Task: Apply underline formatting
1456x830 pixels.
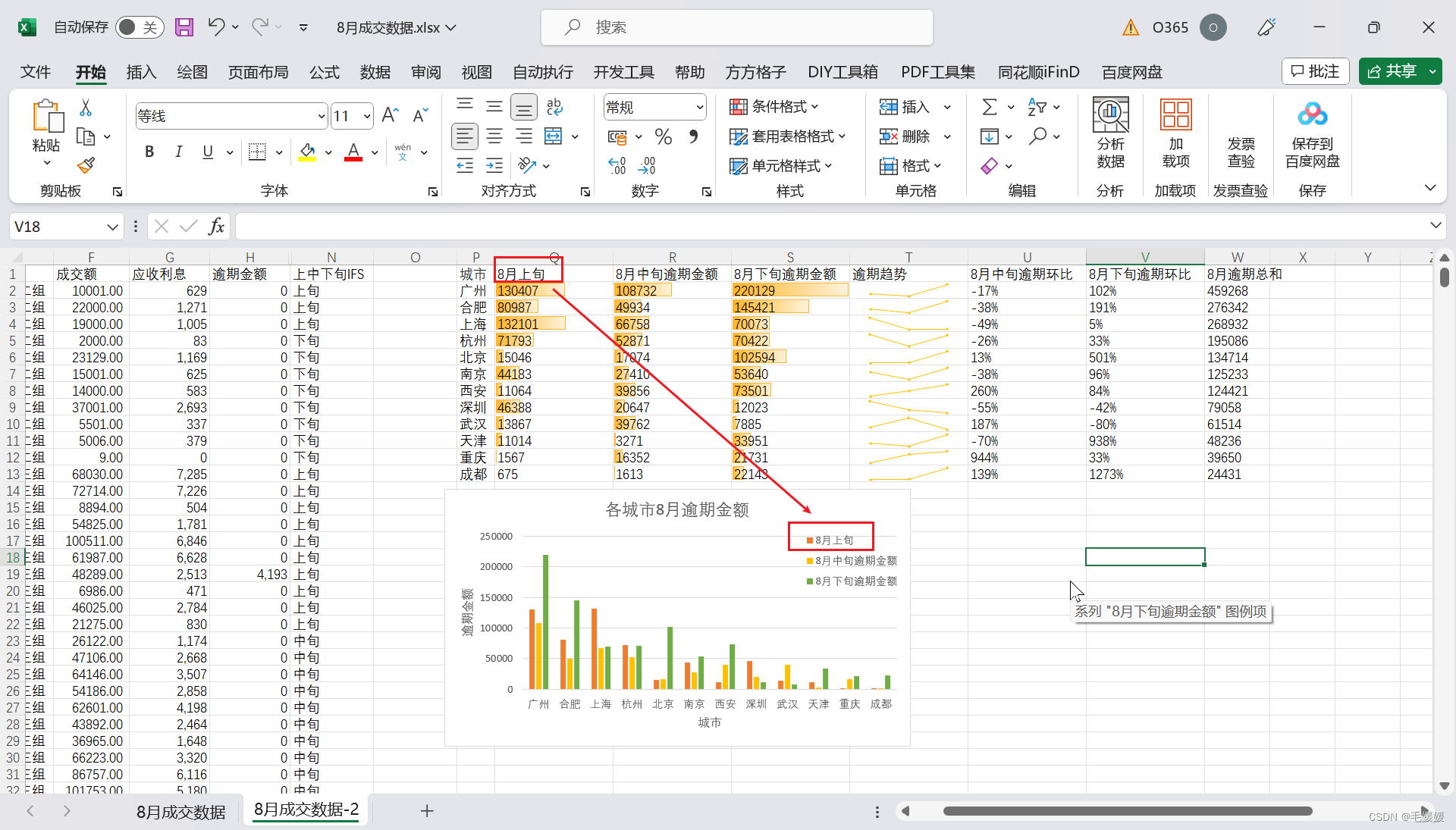Action: pyautogui.click(x=208, y=152)
